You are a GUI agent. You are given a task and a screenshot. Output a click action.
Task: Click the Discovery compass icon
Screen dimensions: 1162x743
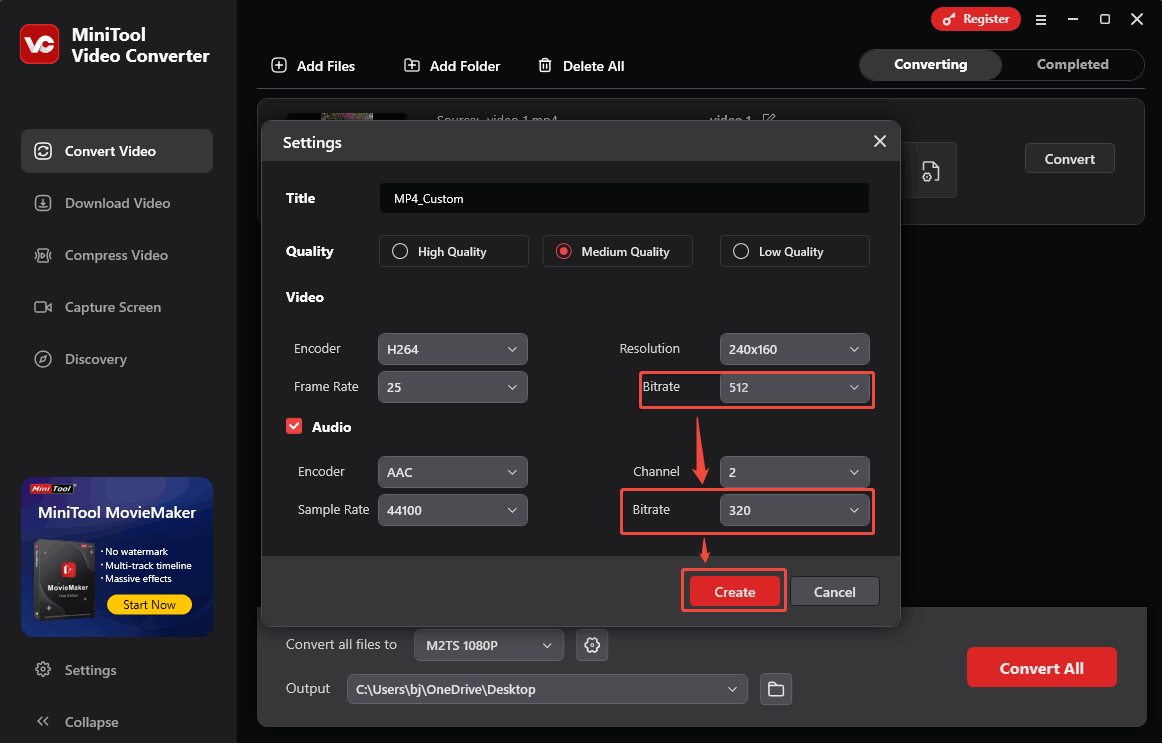pos(43,359)
